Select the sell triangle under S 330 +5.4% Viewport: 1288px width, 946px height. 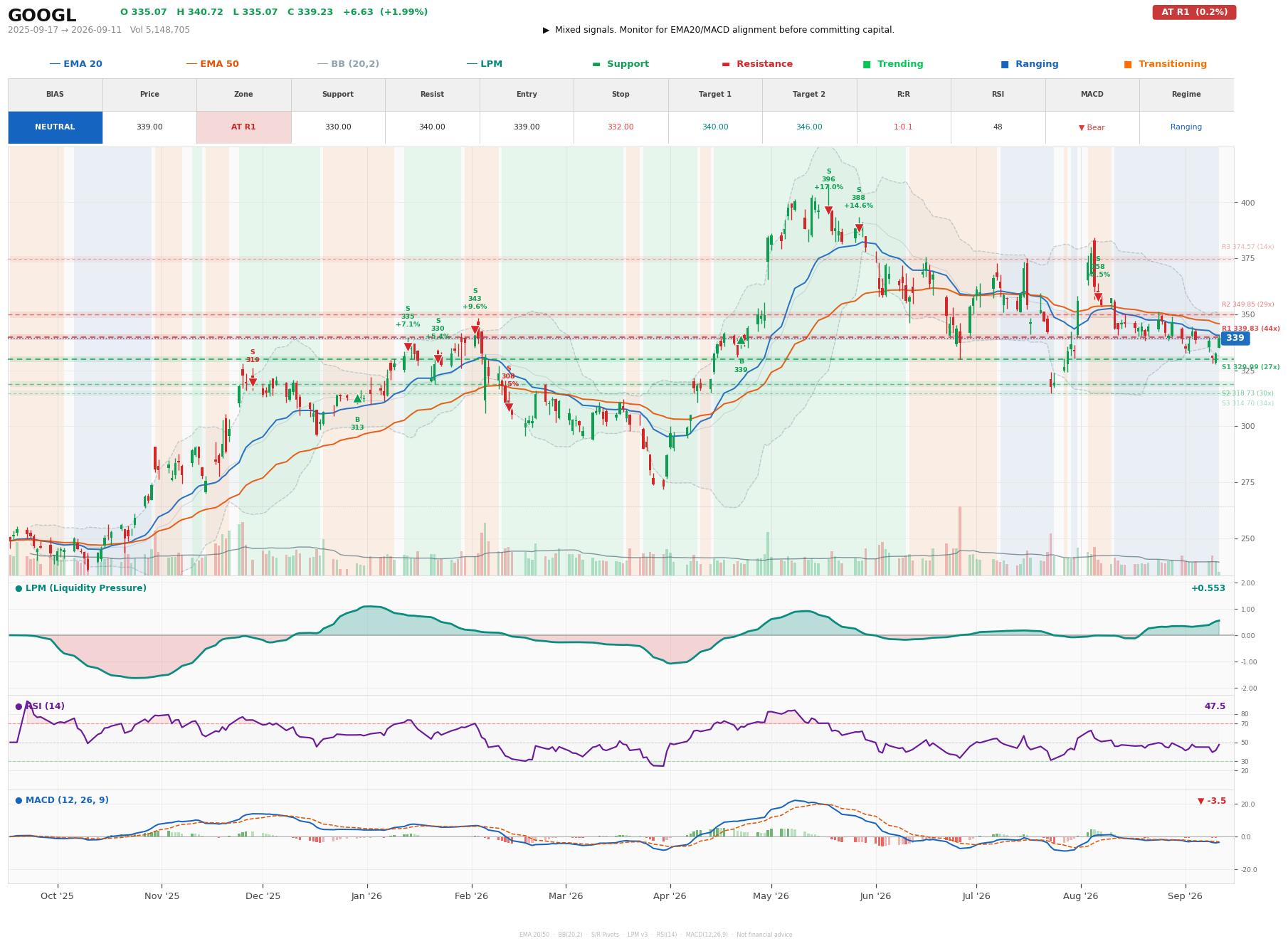point(438,359)
